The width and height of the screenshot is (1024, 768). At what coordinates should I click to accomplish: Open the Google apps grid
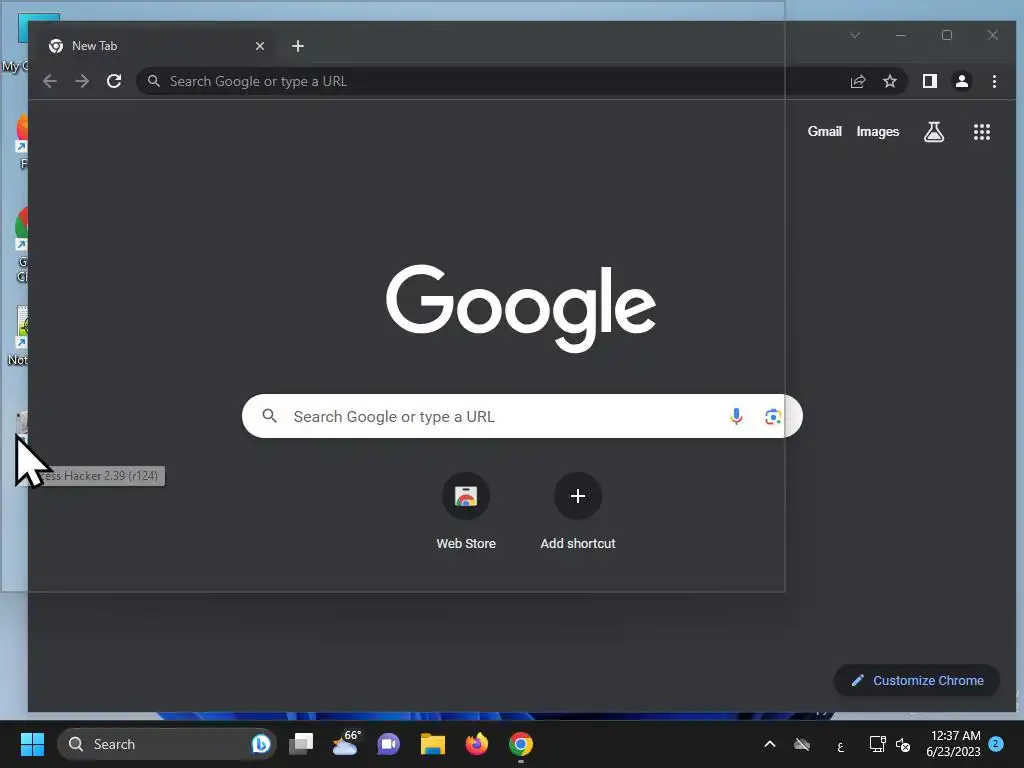(982, 132)
